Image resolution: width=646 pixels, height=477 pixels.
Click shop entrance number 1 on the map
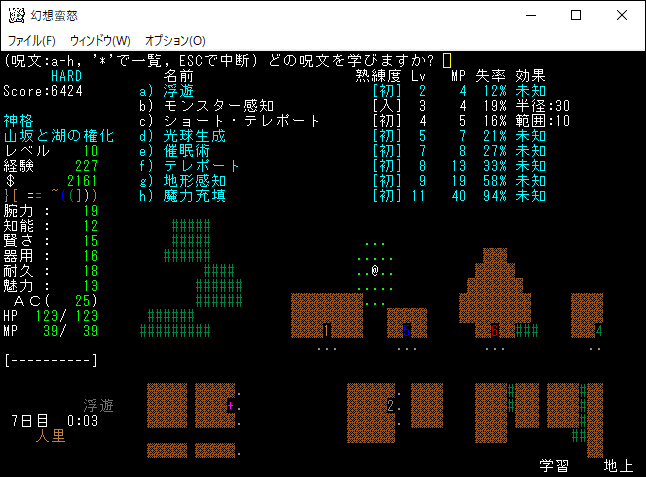pyautogui.click(x=327, y=331)
